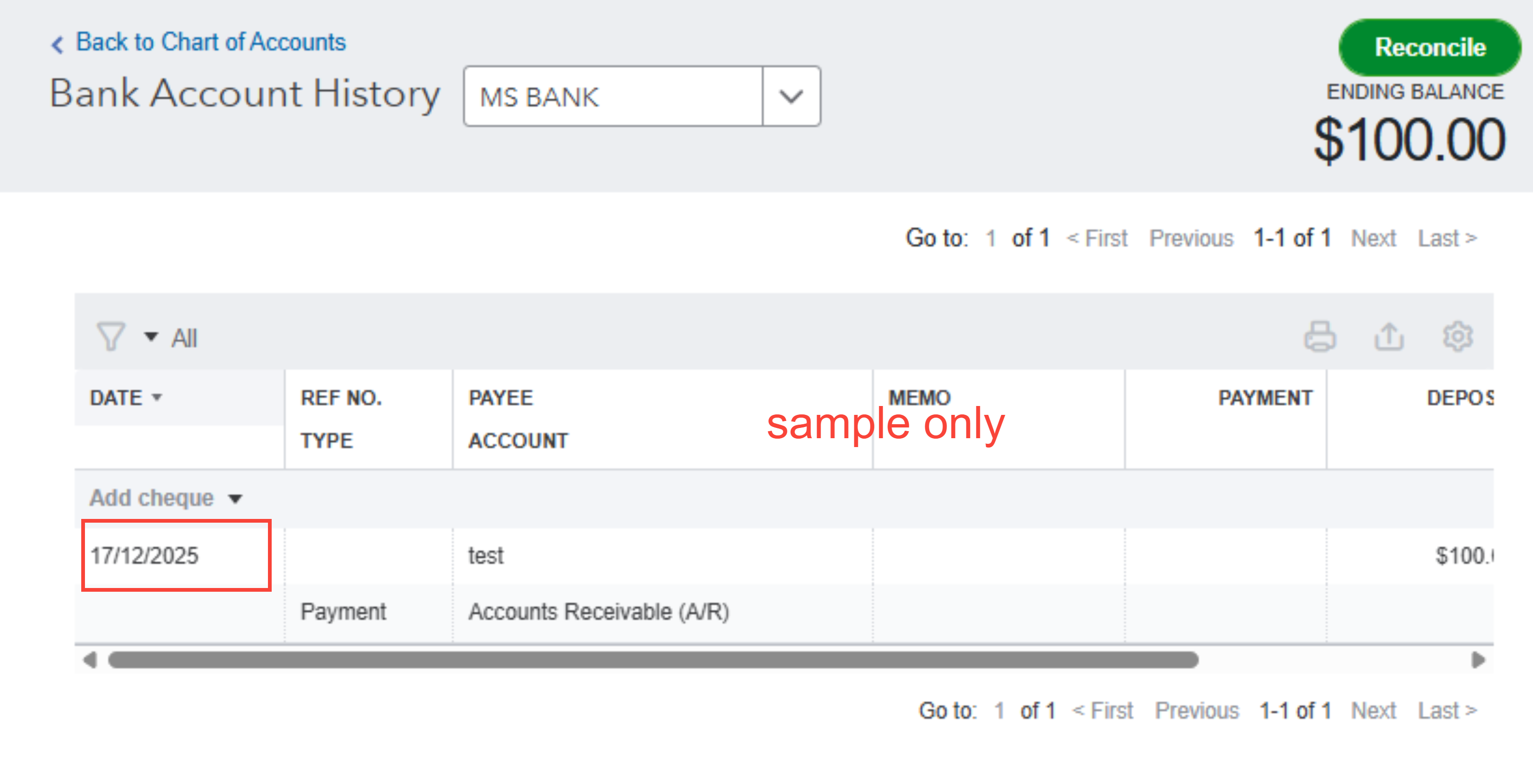The width and height of the screenshot is (1533, 784).
Task: Click the top Go to page number field
Action: 991,238
